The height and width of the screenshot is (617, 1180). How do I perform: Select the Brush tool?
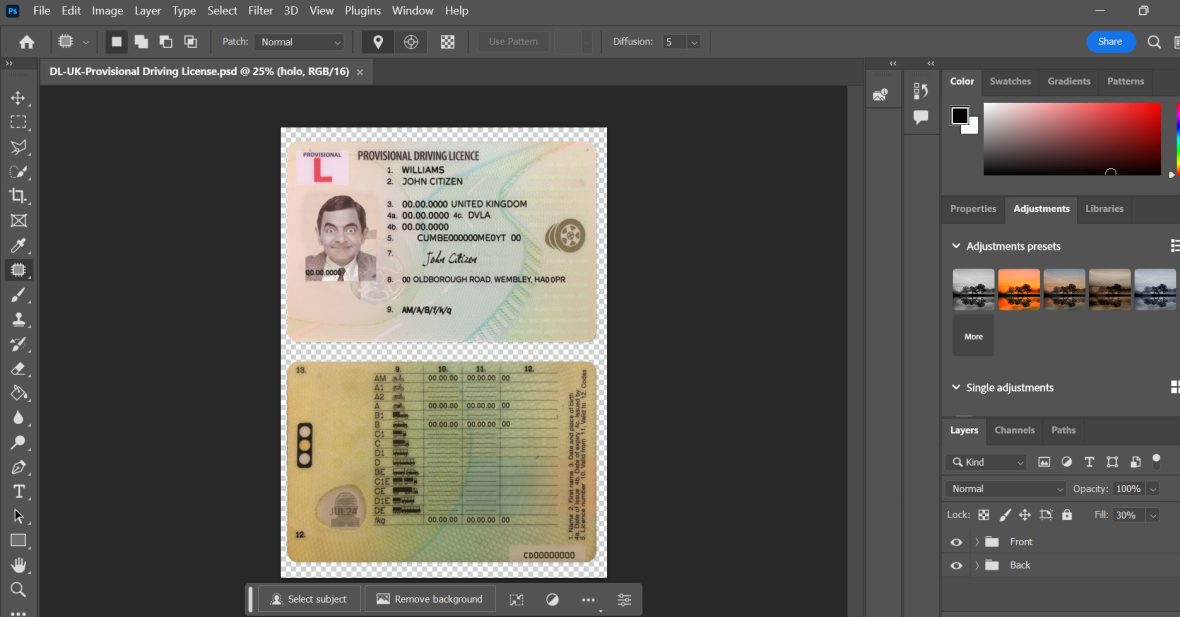pos(20,295)
